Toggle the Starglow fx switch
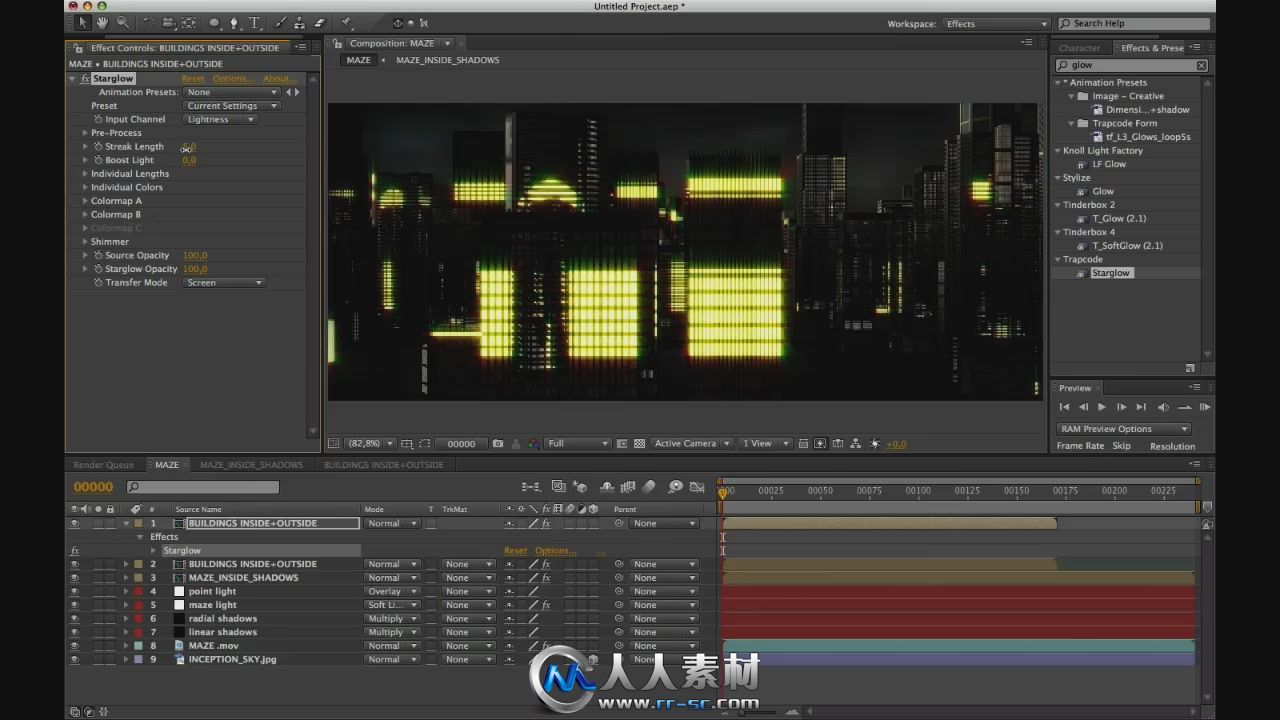This screenshot has width=1280, height=720. pyautogui.click(x=85, y=78)
